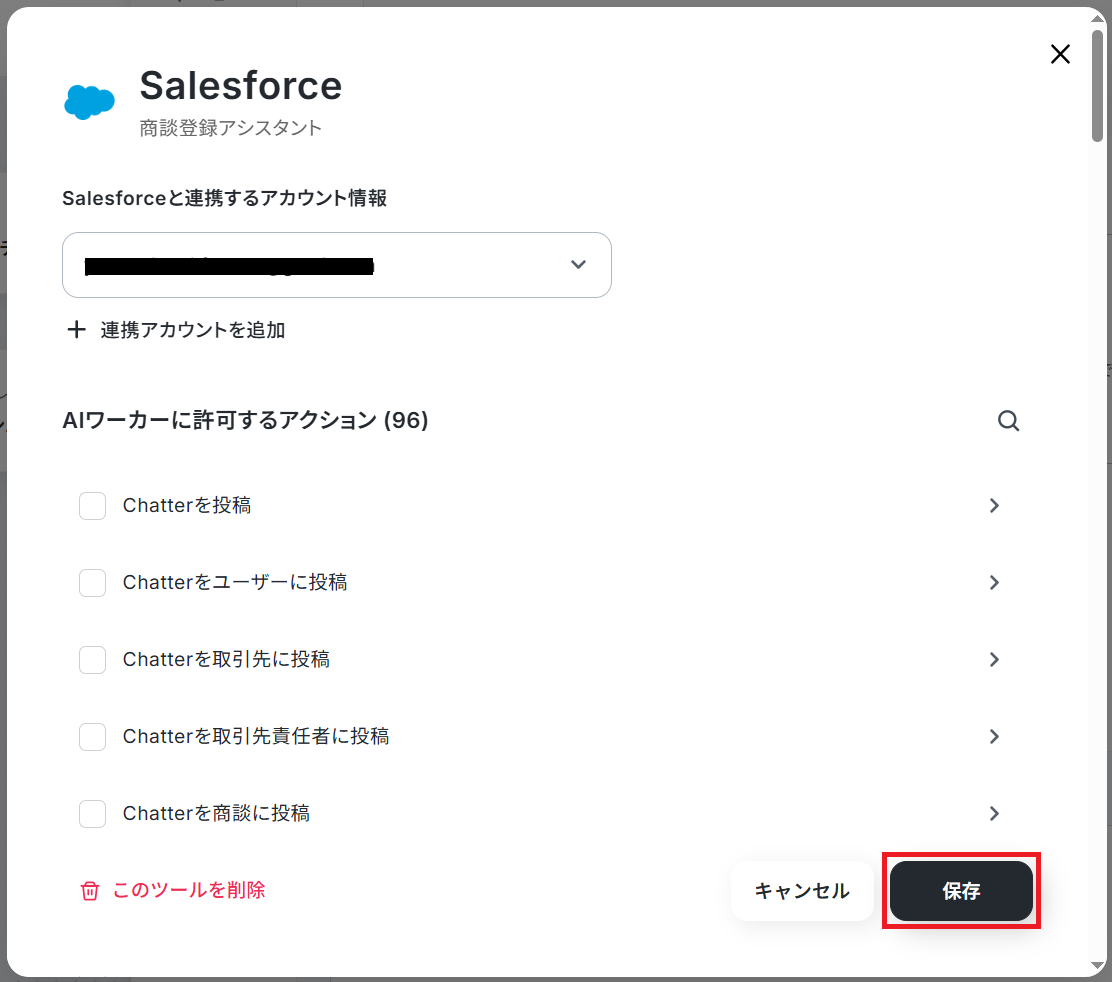Open the linked account dropdown

pyautogui.click(x=337, y=265)
